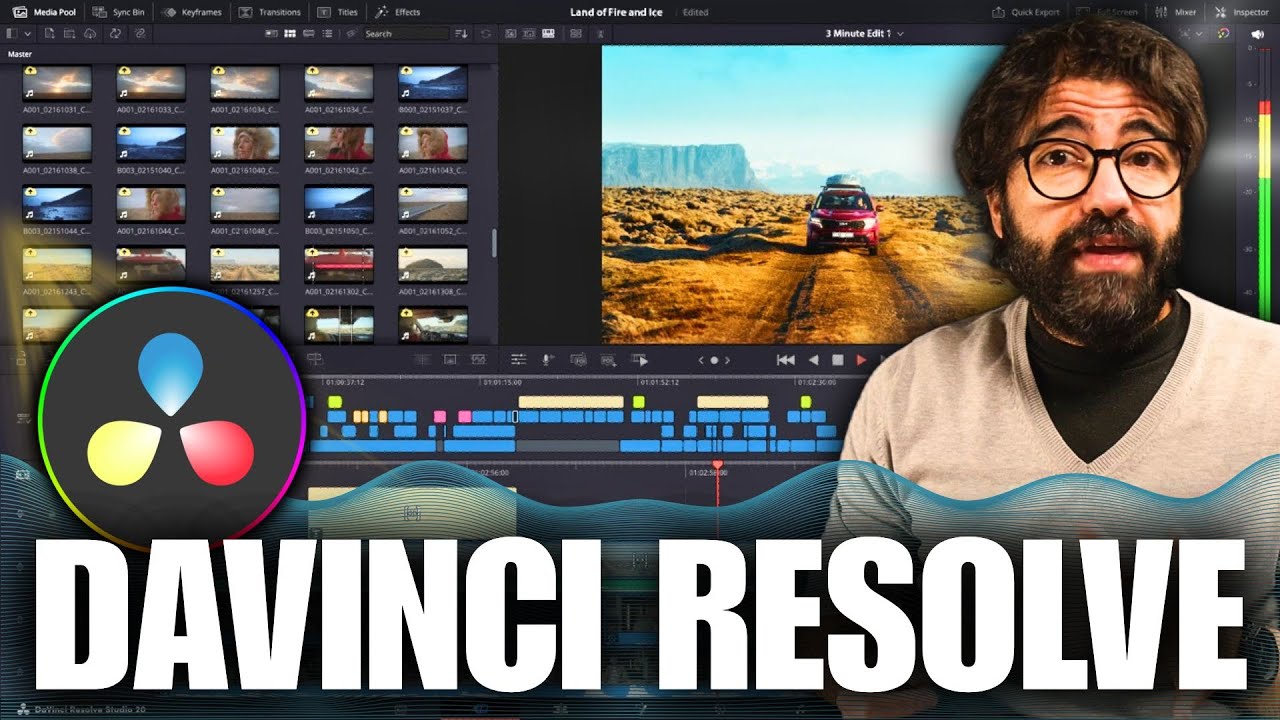Select clip thumbnail A001_02161302_C
Screen dimensions: 1280x720
coord(339,265)
